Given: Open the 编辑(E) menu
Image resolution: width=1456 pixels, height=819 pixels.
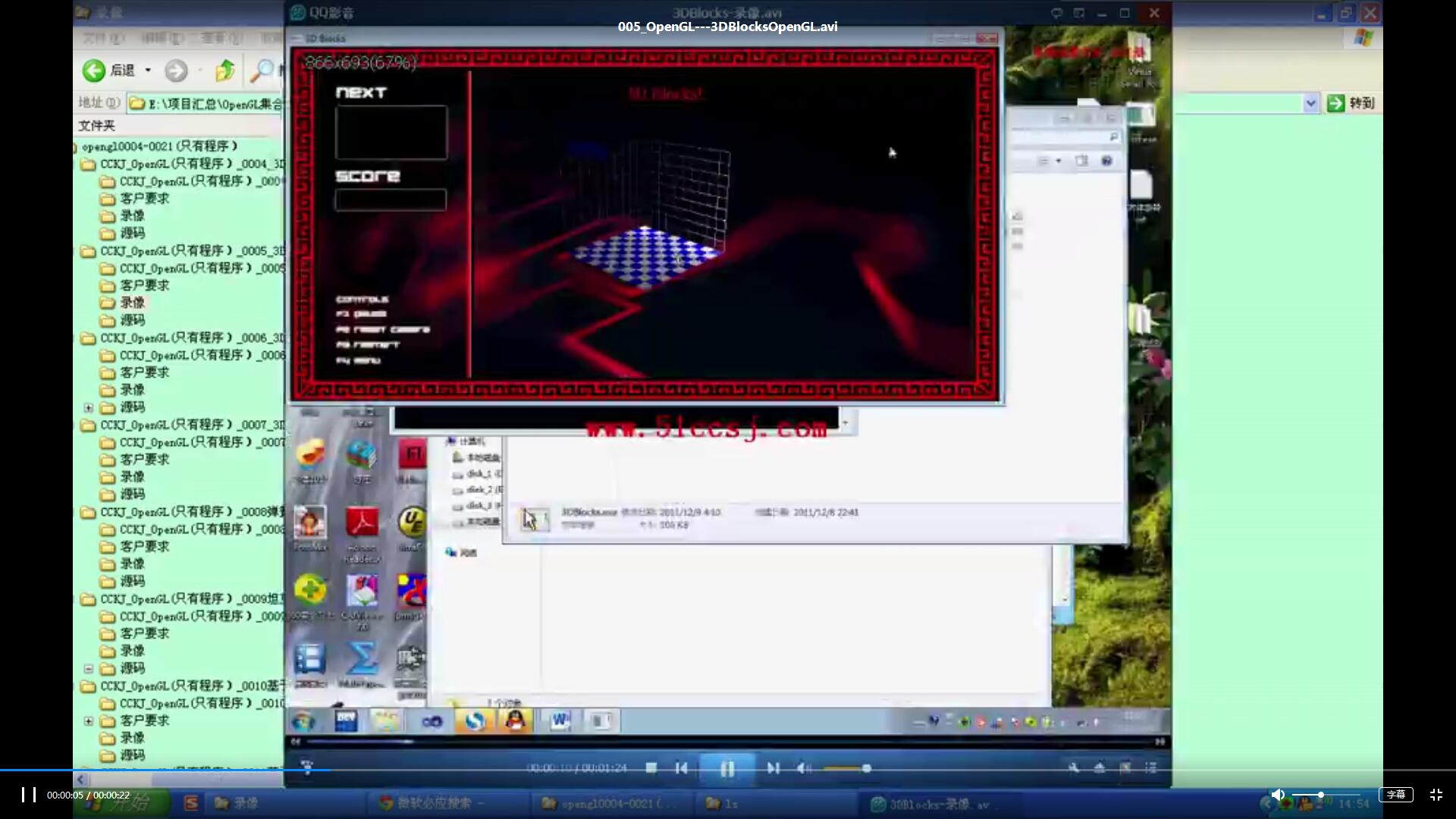Looking at the screenshot, I should click(x=162, y=38).
